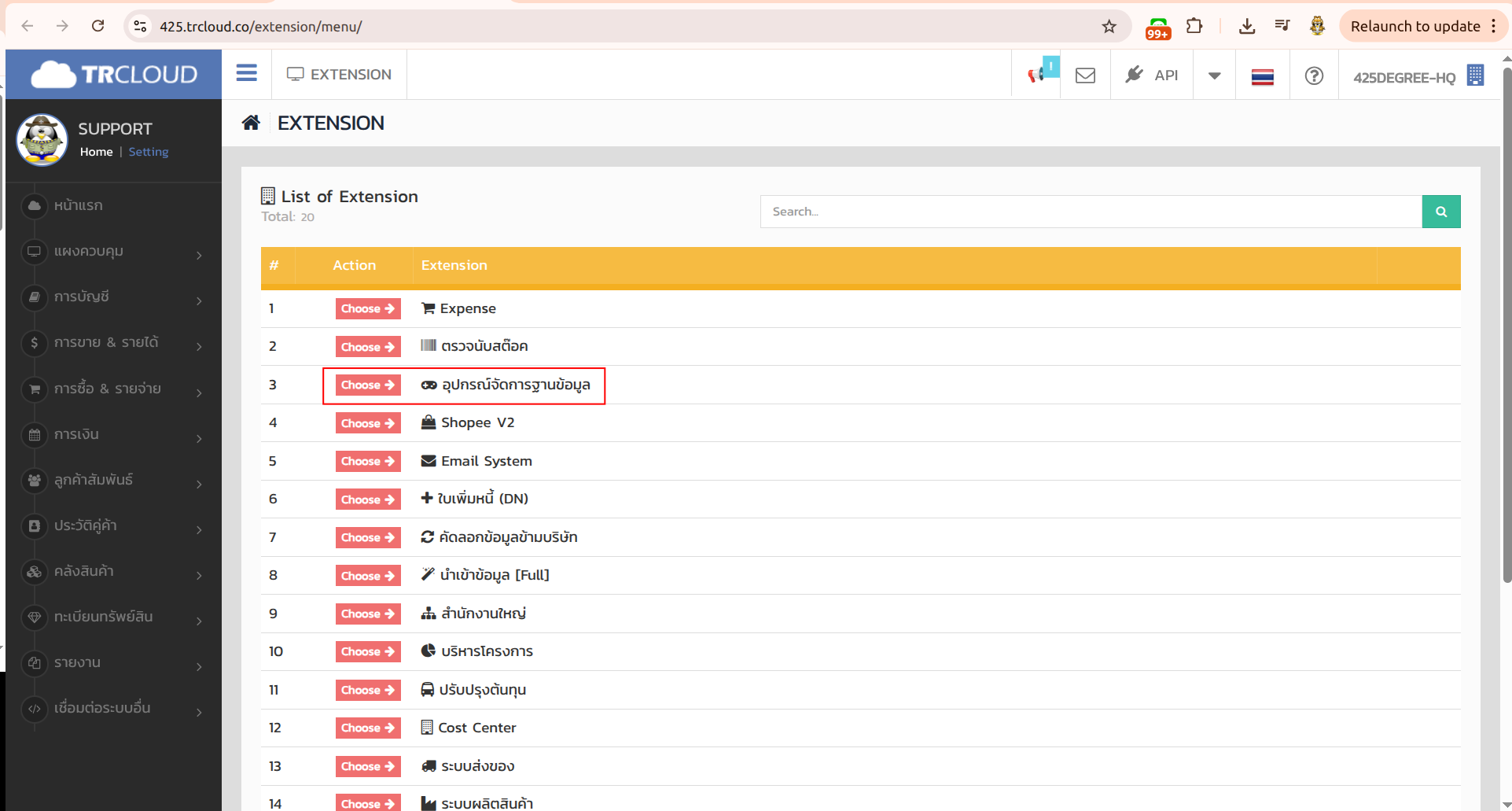1512x811 pixels.
Task: Select the Thai flag language icon
Action: [x=1262, y=77]
